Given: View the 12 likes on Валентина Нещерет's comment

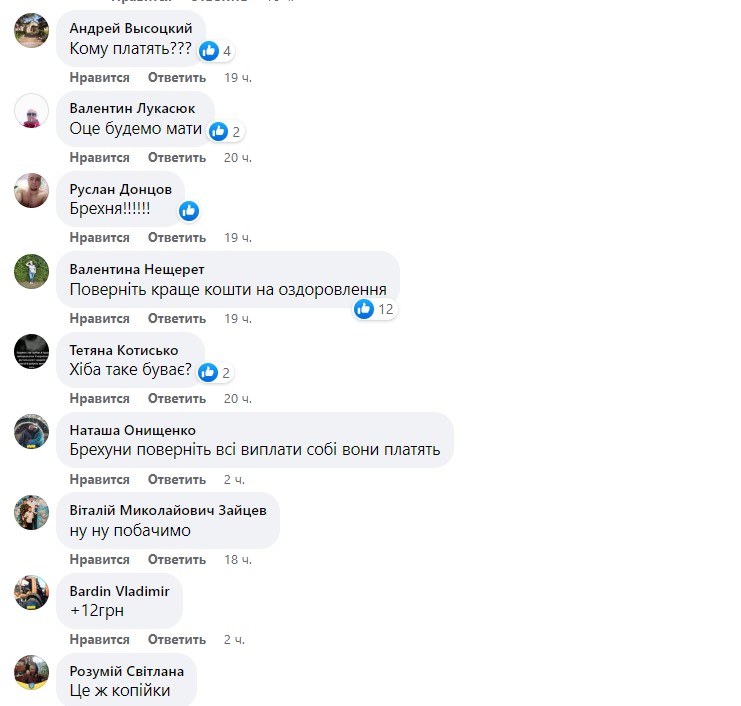Looking at the screenshot, I should [374, 309].
